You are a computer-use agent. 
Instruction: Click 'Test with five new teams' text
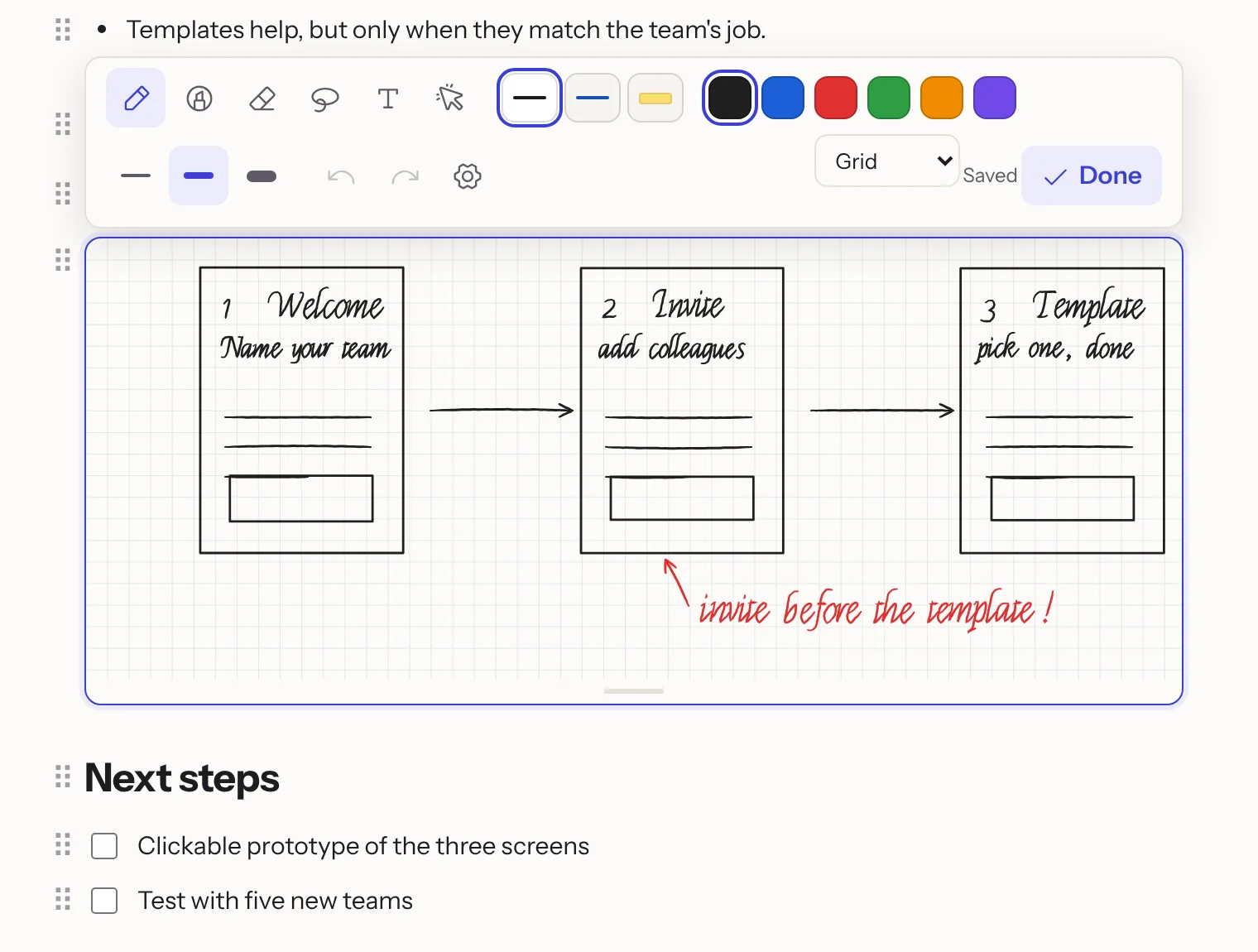276,901
